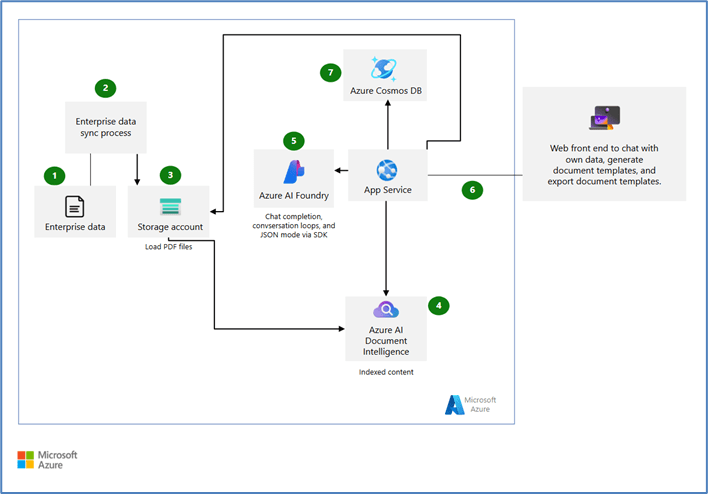The image size is (708, 494).
Task: Click the 'Load PDF files' caption
Action: pos(169,247)
